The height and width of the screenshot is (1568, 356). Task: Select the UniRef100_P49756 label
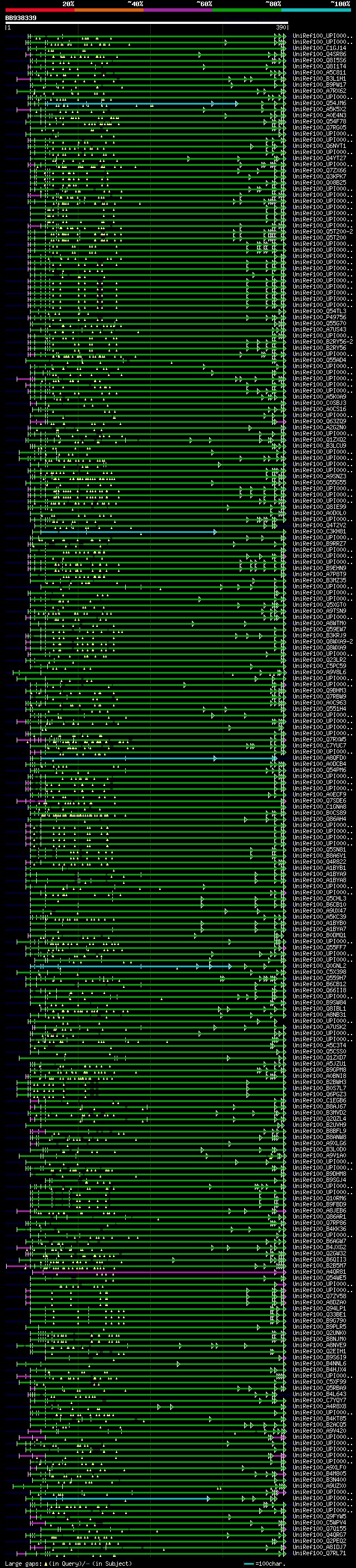click(x=319, y=318)
